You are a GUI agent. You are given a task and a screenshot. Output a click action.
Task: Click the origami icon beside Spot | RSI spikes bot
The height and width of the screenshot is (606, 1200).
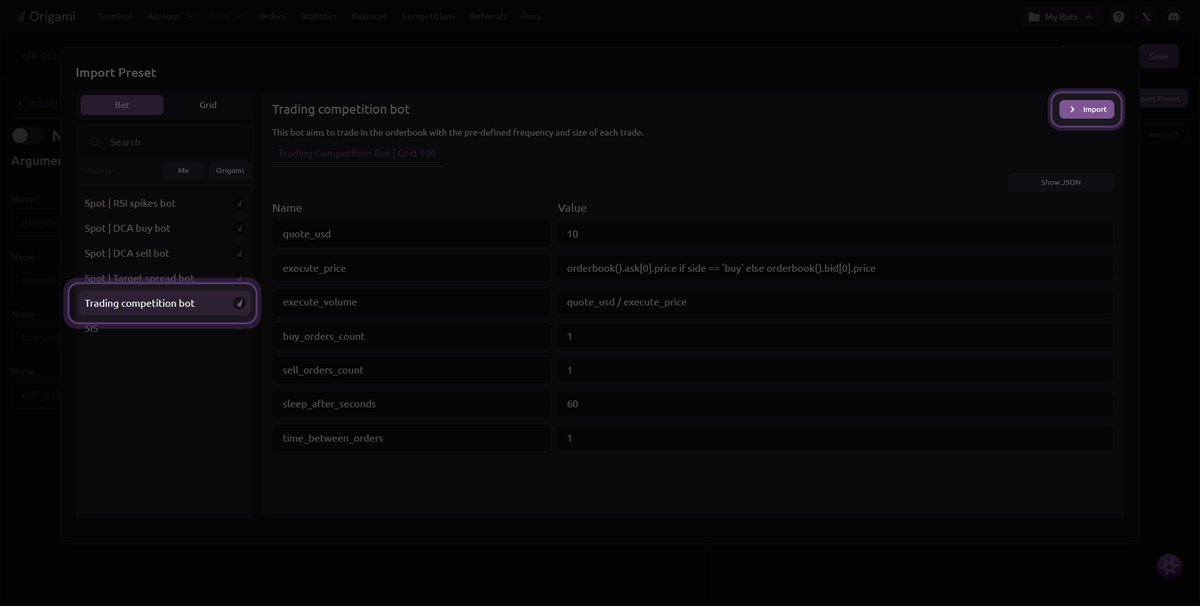click(239, 204)
